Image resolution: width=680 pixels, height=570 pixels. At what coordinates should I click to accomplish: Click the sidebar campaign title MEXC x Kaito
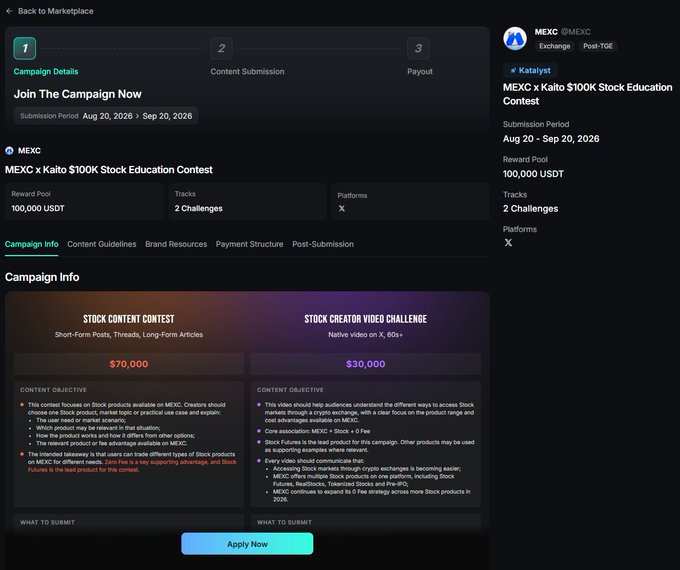click(588, 94)
